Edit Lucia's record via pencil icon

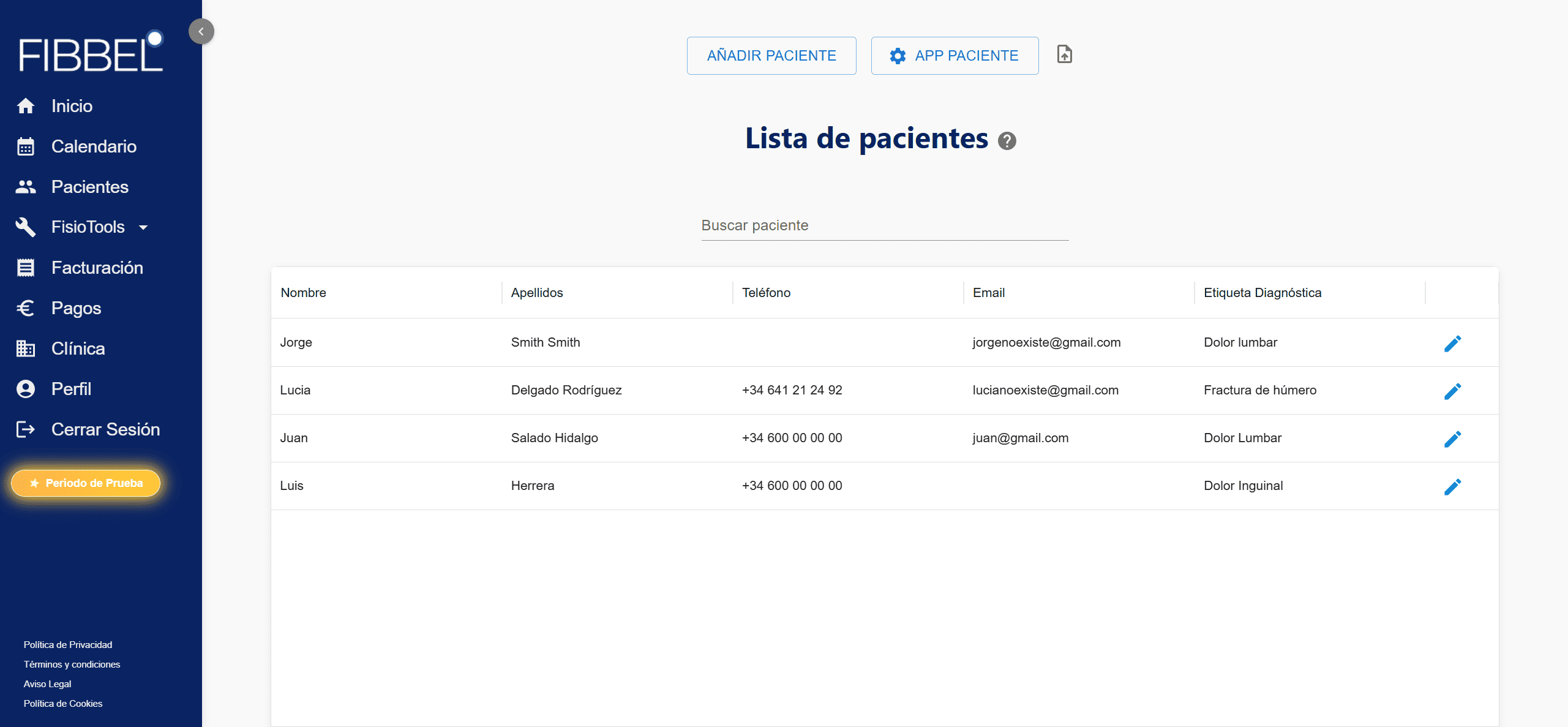(x=1452, y=391)
